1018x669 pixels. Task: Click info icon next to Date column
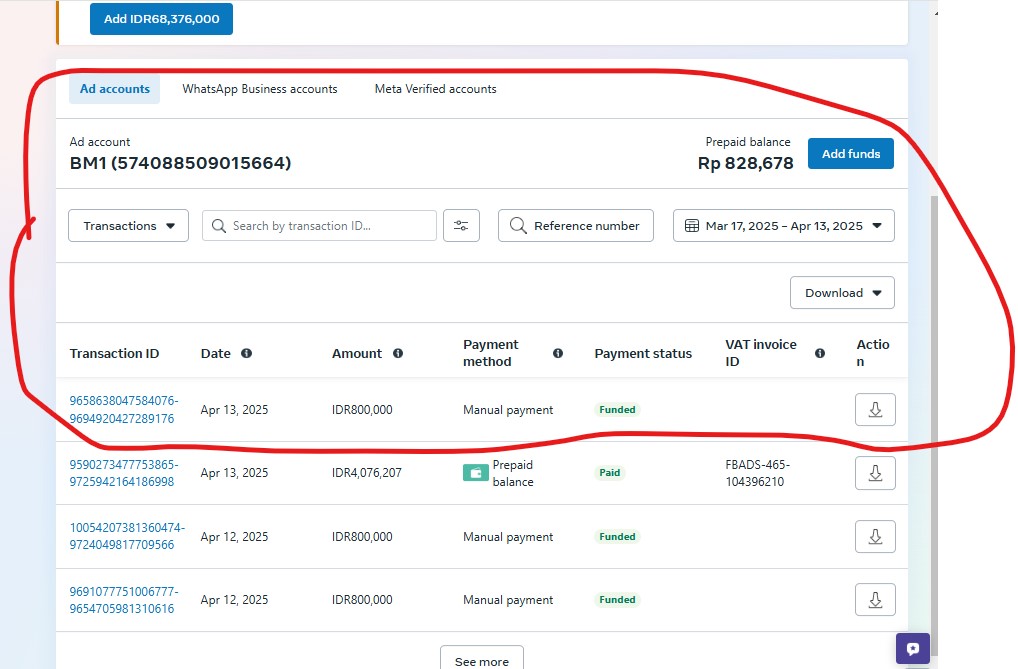pos(246,353)
